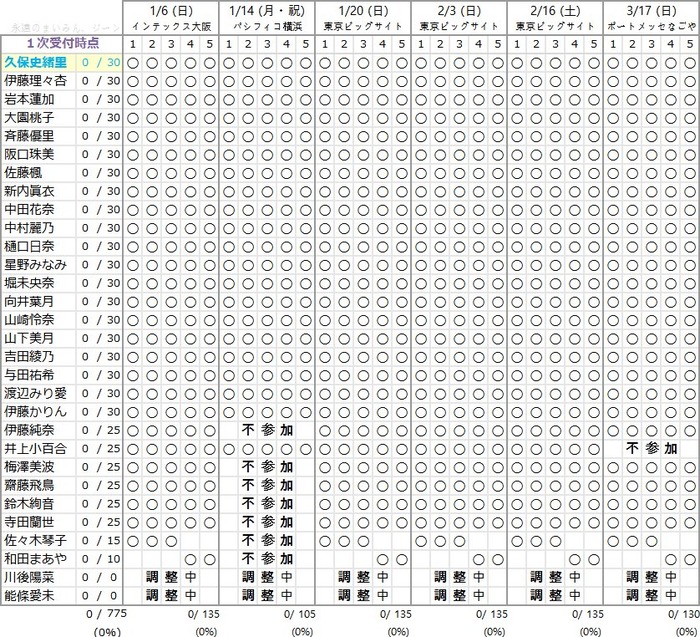Image resolution: width=700 pixels, height=637 pixels.
Task: Select the name 渡辺みり愛
Action: pos(36,394)
